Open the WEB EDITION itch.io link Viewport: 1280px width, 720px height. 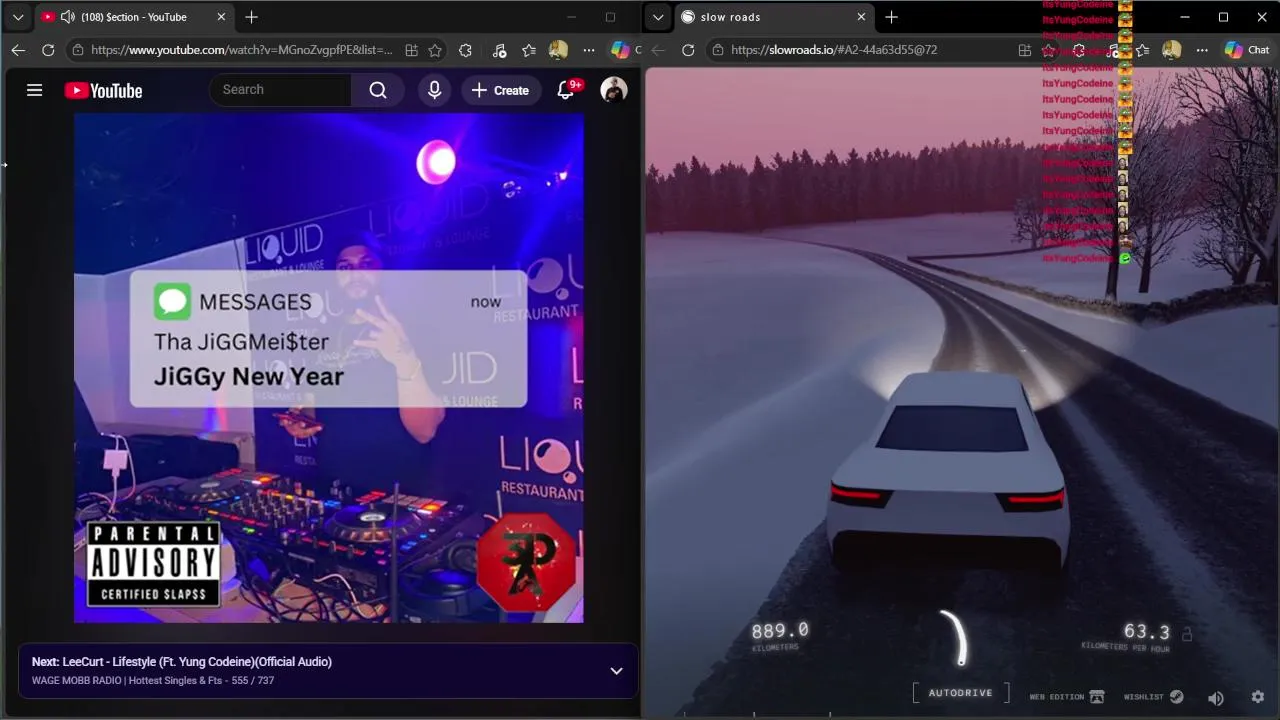(1067, 697)
